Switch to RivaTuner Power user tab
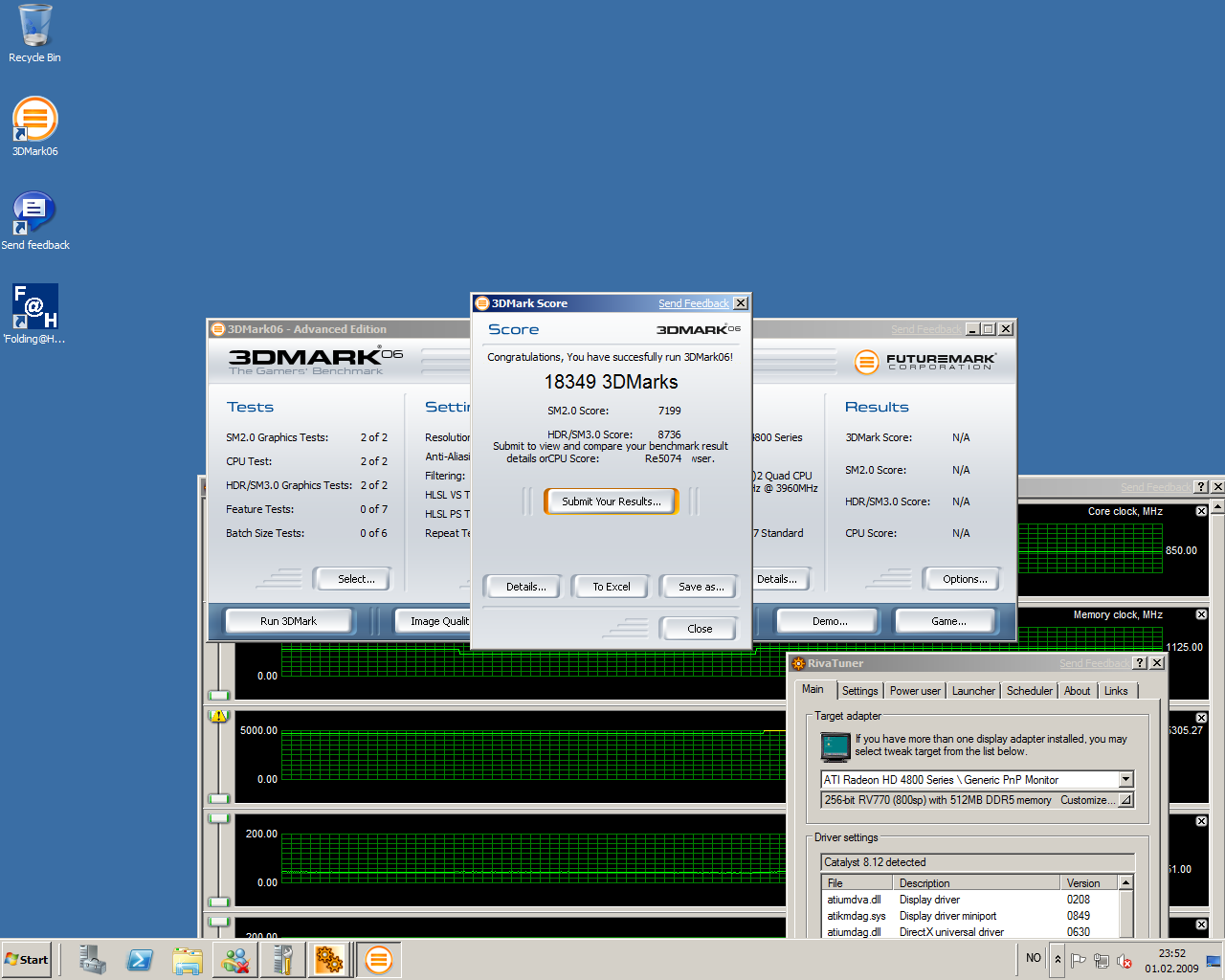The image size is (1225, 980). 915,691
